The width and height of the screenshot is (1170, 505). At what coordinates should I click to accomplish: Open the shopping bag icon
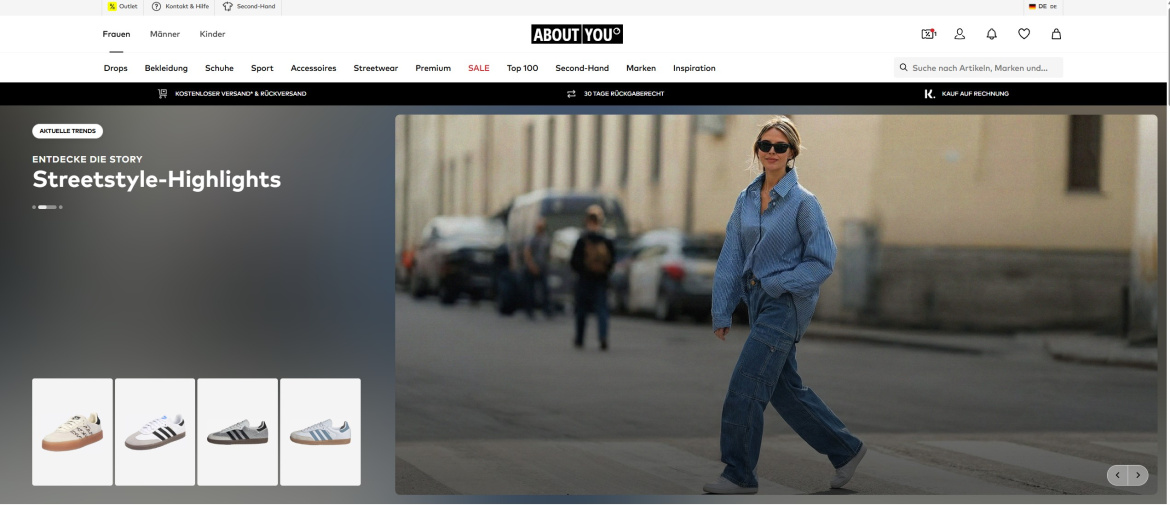tap(1056, 34)
